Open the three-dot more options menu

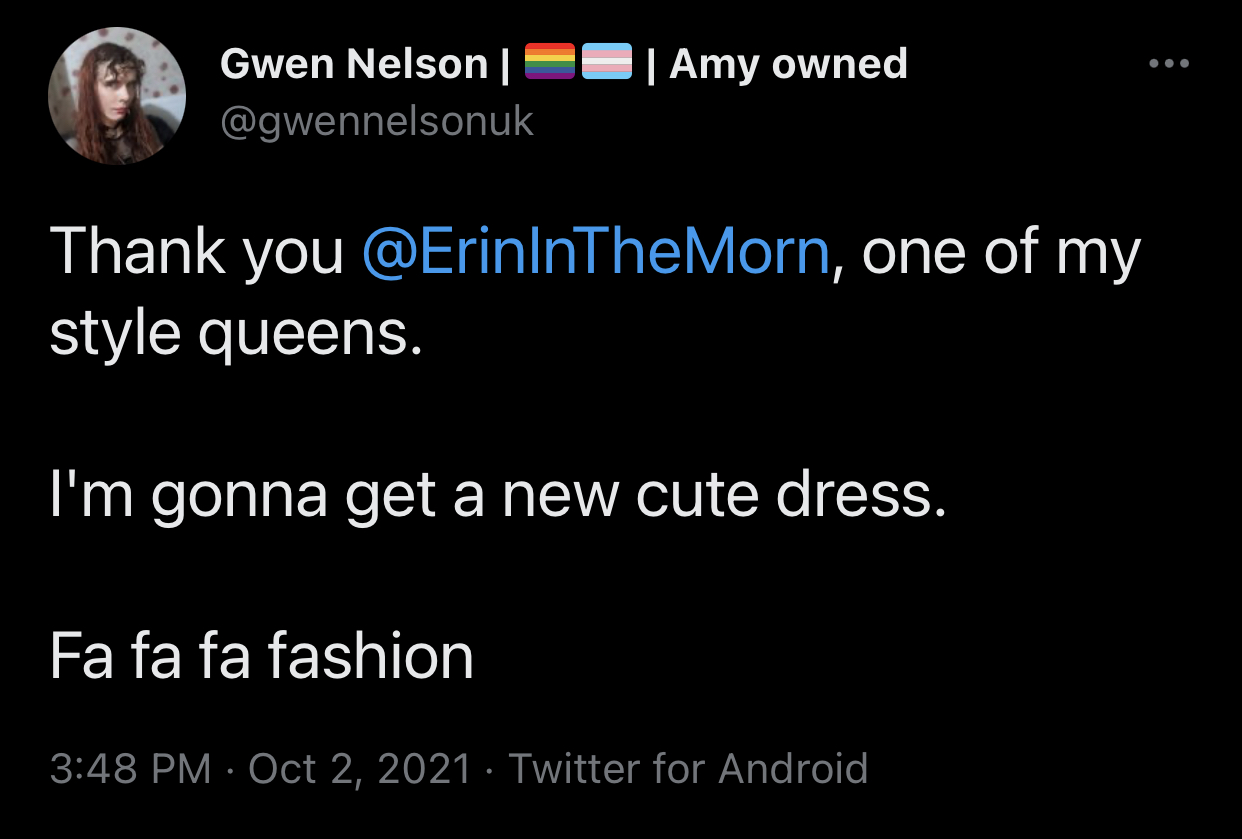click(1169, 64)
